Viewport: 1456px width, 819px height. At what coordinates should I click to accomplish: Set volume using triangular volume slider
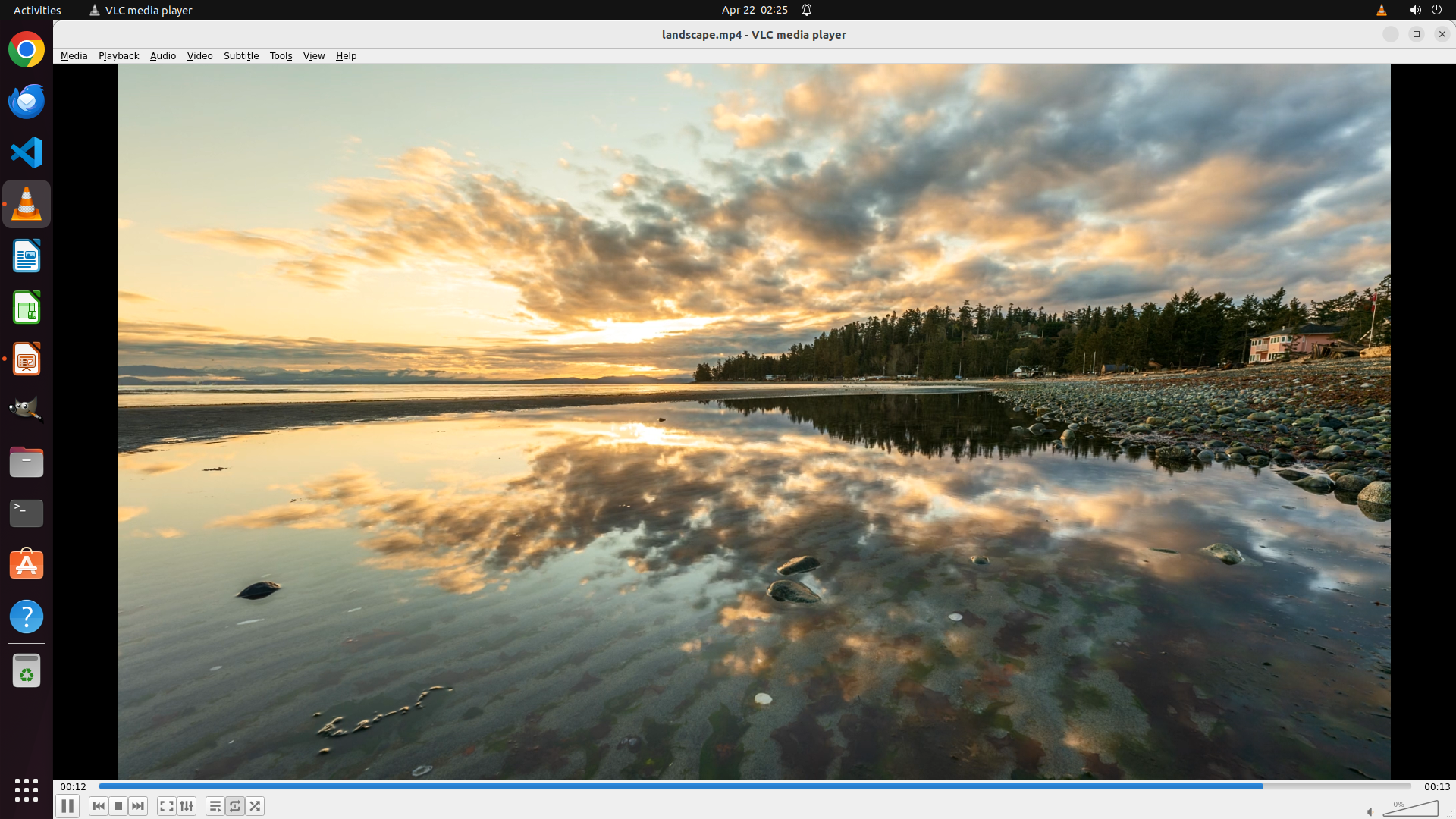click(x=1411, y=810)
